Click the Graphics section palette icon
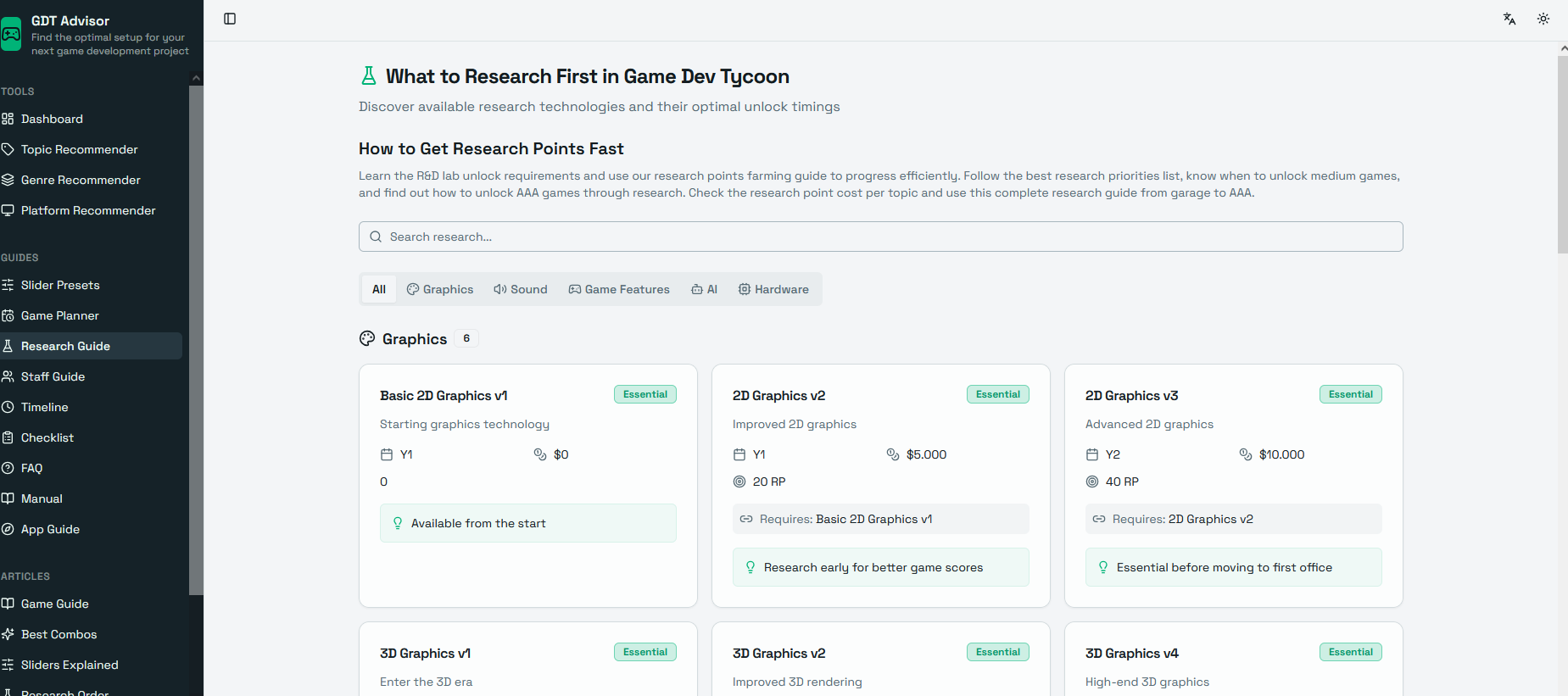Viewport: 1568px width, 696px height. [x=367, y=338]
